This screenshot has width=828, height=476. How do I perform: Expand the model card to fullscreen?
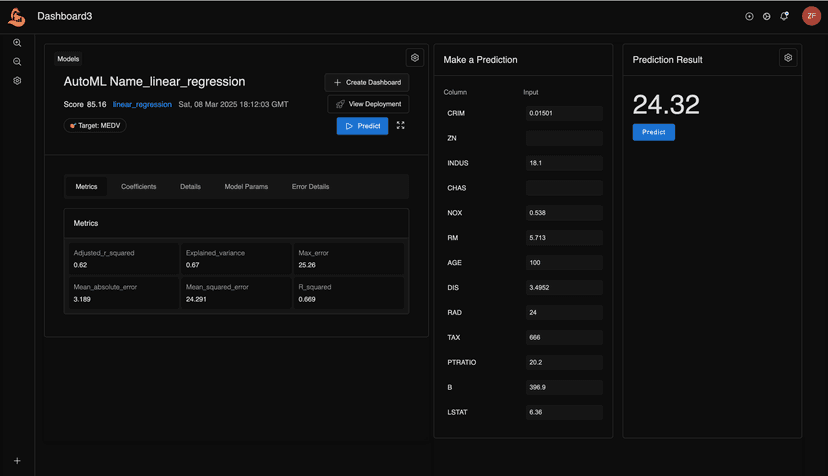pos(400,126)
